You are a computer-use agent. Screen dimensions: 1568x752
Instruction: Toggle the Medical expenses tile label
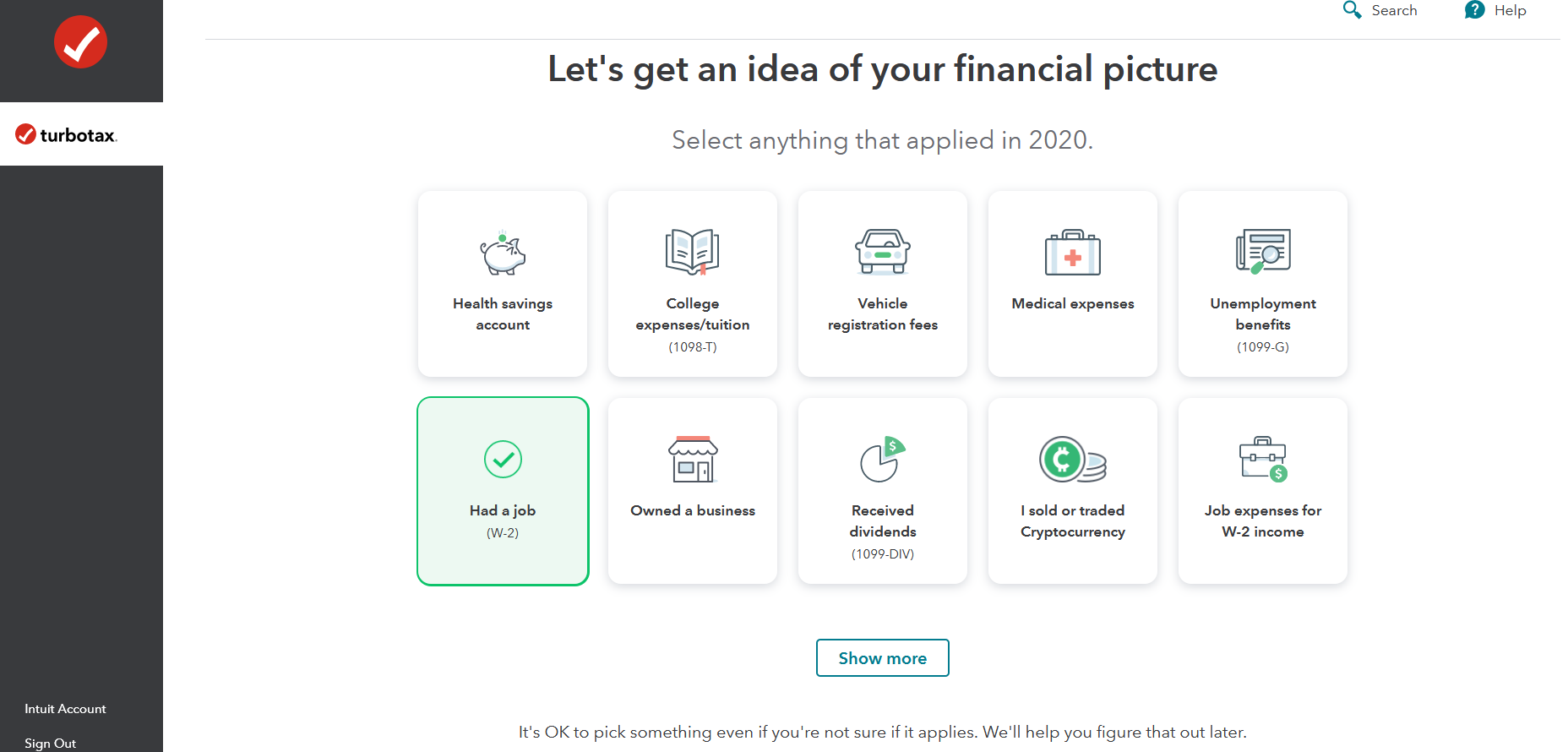point(1073,304)
